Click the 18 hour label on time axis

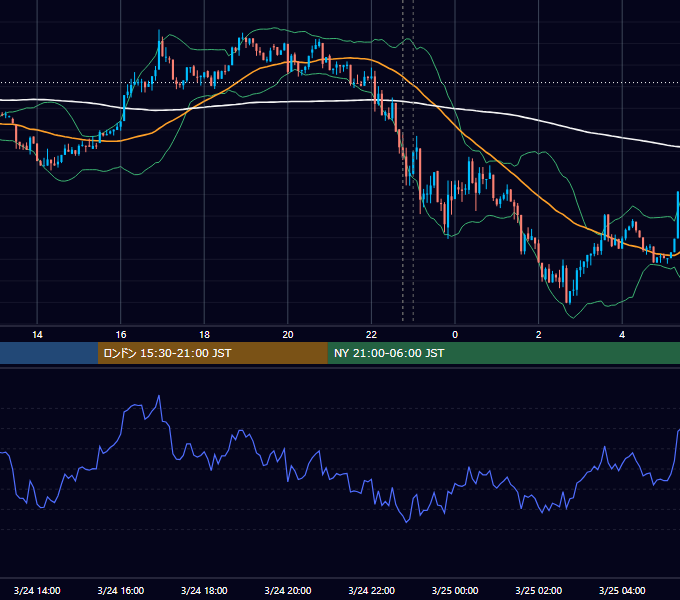pos(204,335)
